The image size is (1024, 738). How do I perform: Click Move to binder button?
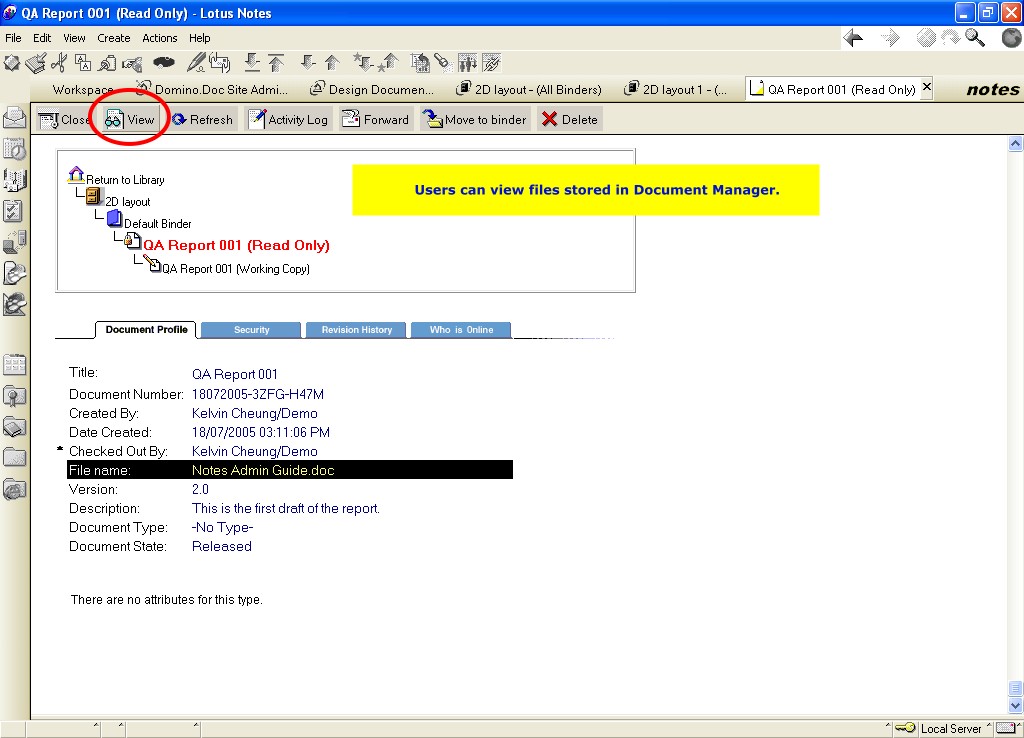pos(474,120)
